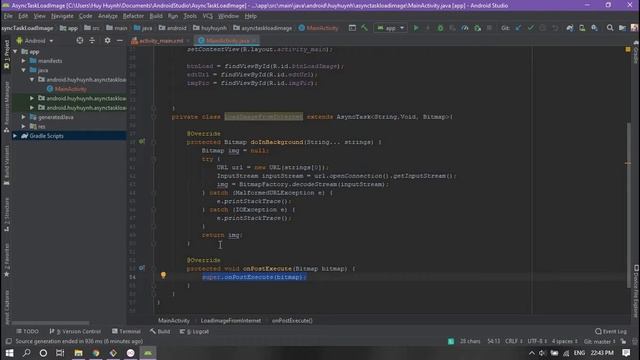This screenshot has height=360, width=640.
Task: Open the app run configuration dropdown
Action: pos(391,28)
